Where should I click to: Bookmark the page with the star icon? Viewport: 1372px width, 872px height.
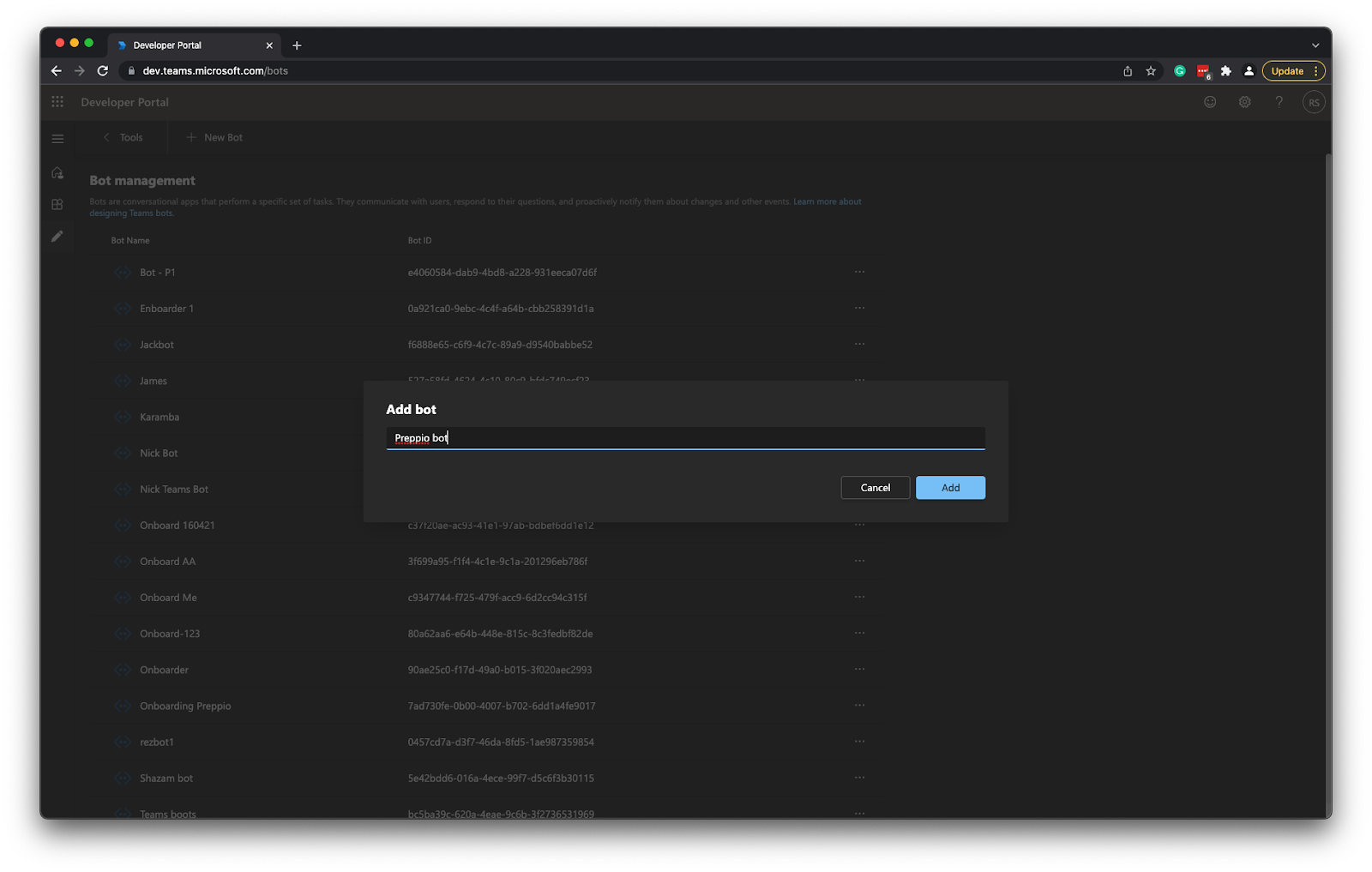point(1149,71)
